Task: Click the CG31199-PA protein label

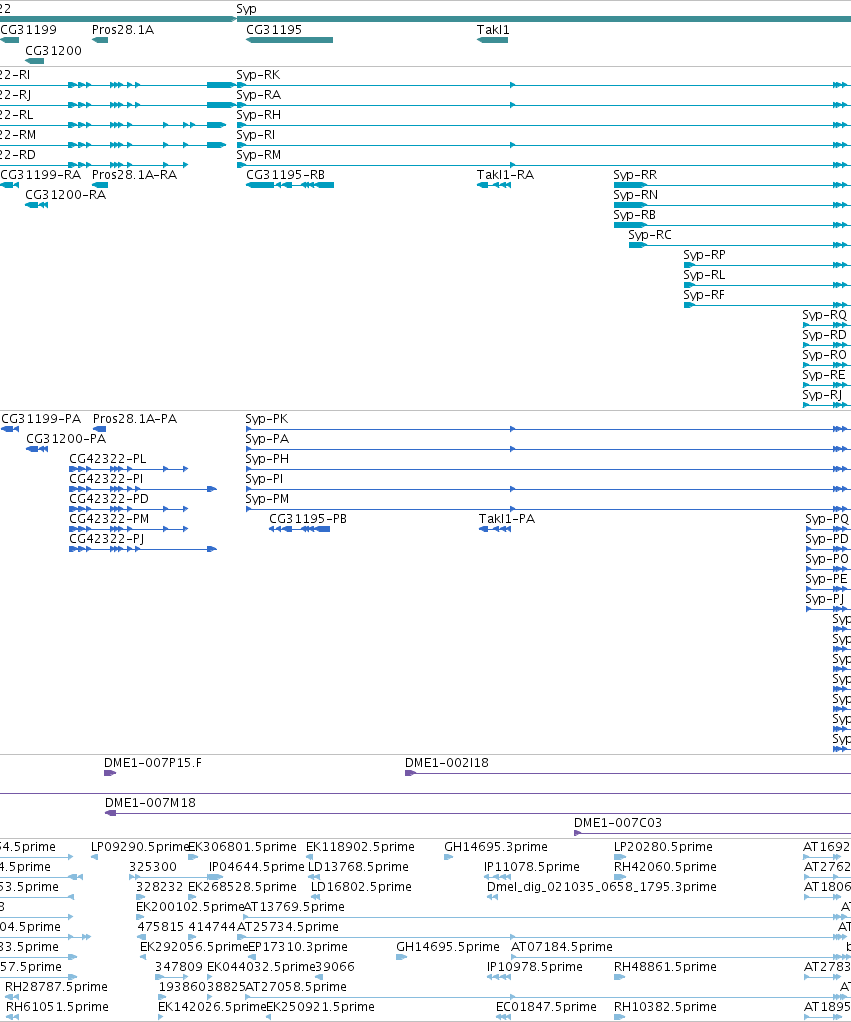Action: click(x=41, y=419)
